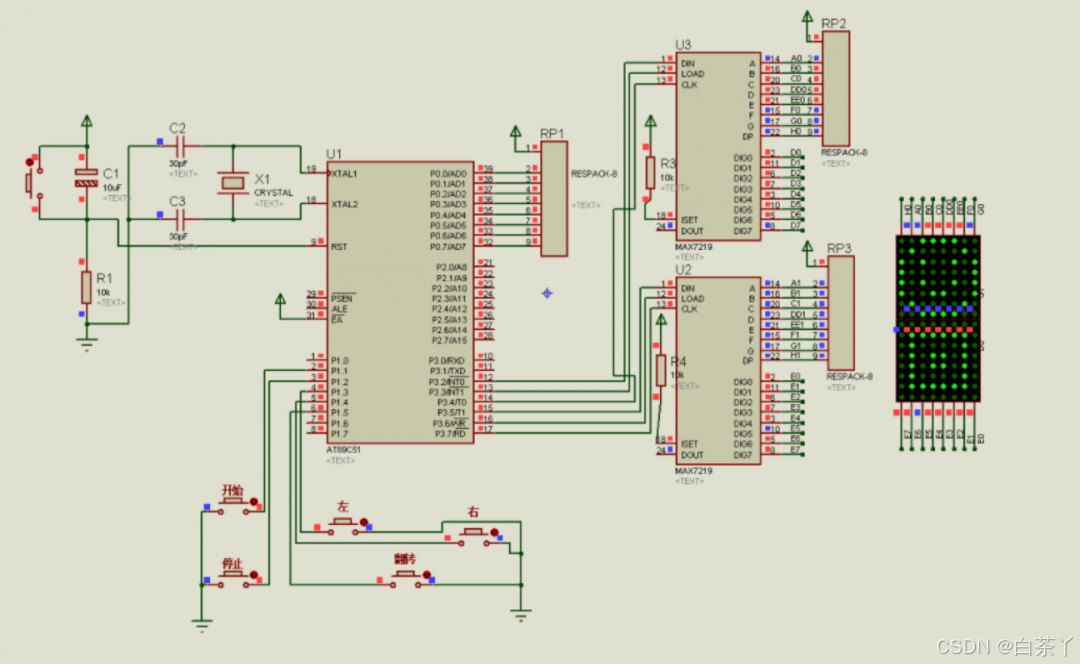Select capacitor C3 symbol

[180, 220]
